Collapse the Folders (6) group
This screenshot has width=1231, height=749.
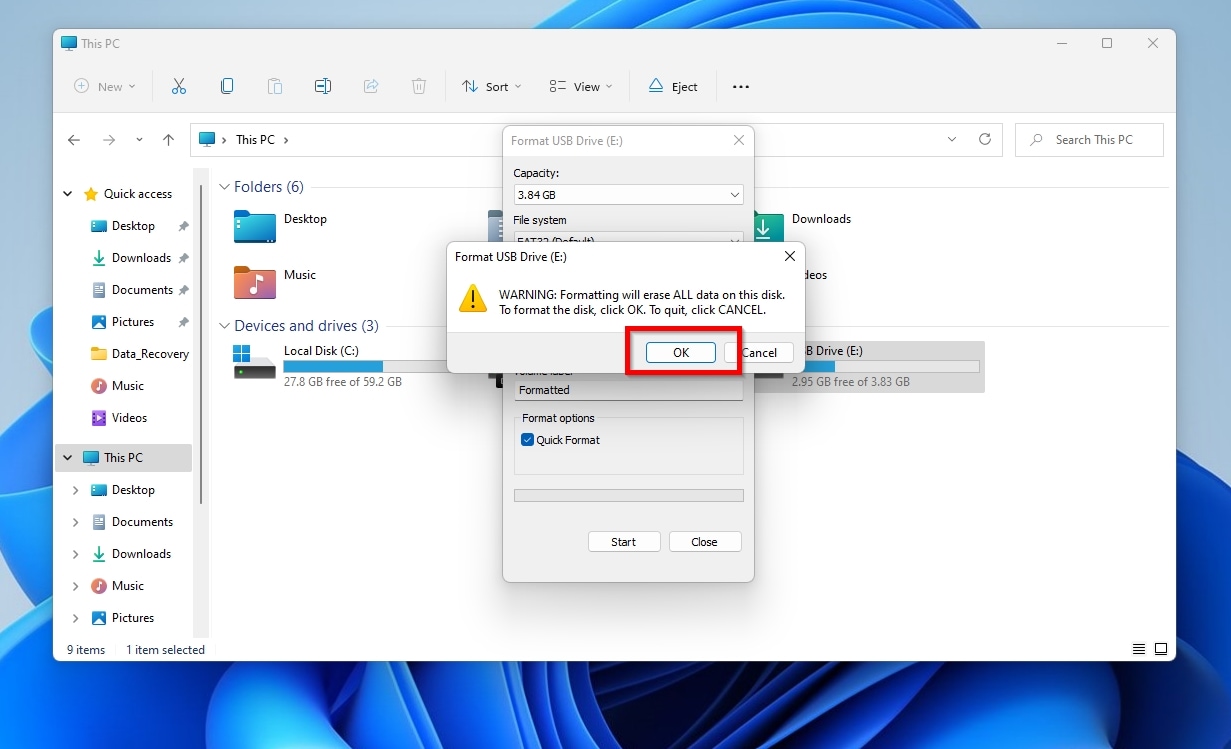pos(224,187)
